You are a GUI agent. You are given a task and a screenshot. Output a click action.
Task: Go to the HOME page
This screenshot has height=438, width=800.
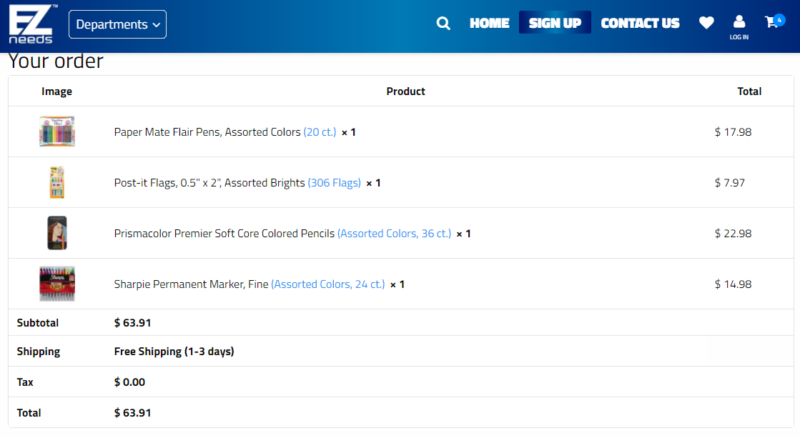(x=489, y=23)
